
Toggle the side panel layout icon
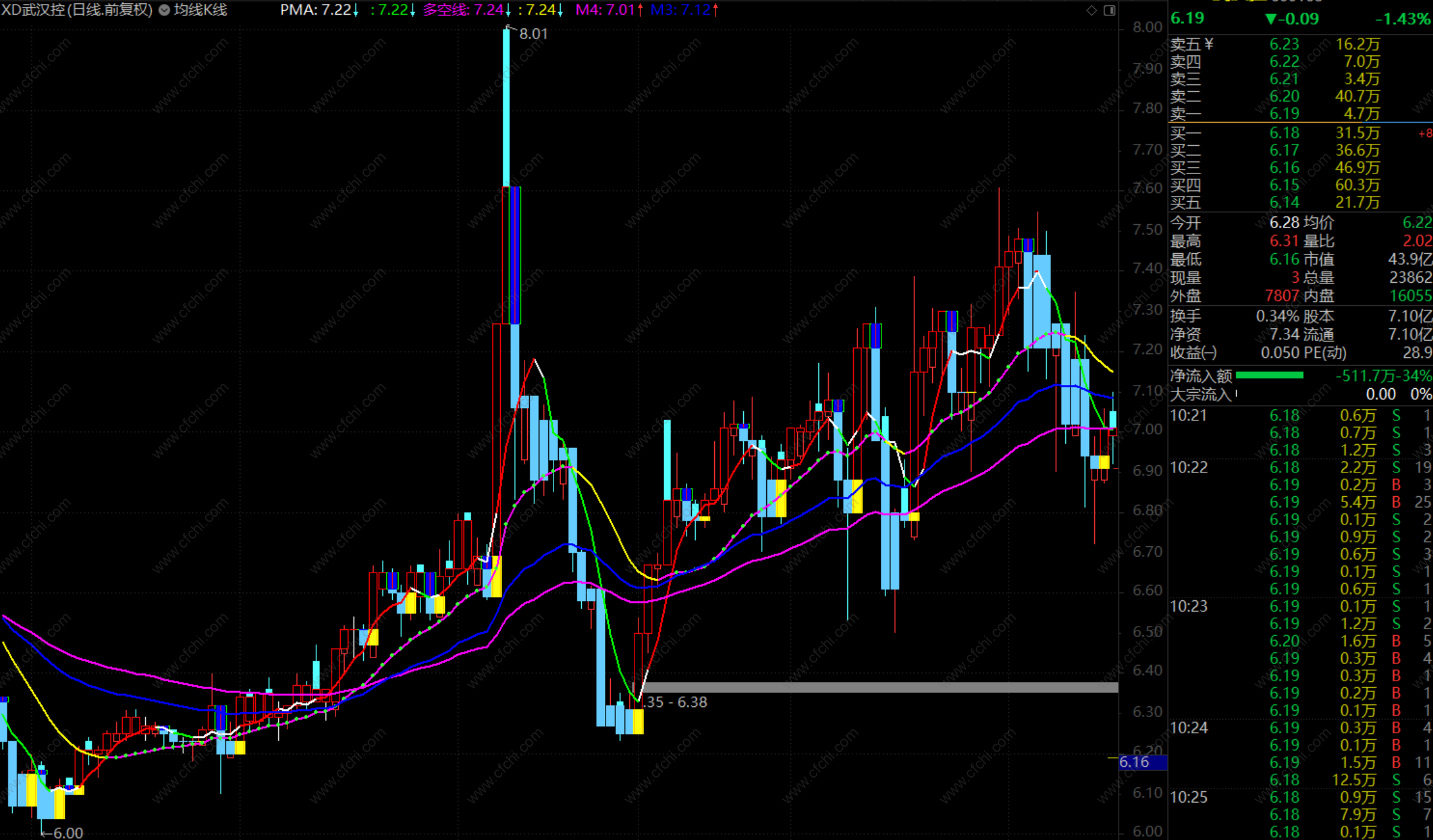pyautogui.click(x=1110, y=10)
